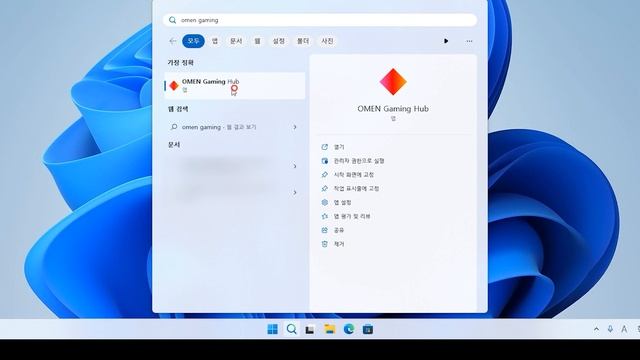Open the Windows Start button on taskbar

272,329
